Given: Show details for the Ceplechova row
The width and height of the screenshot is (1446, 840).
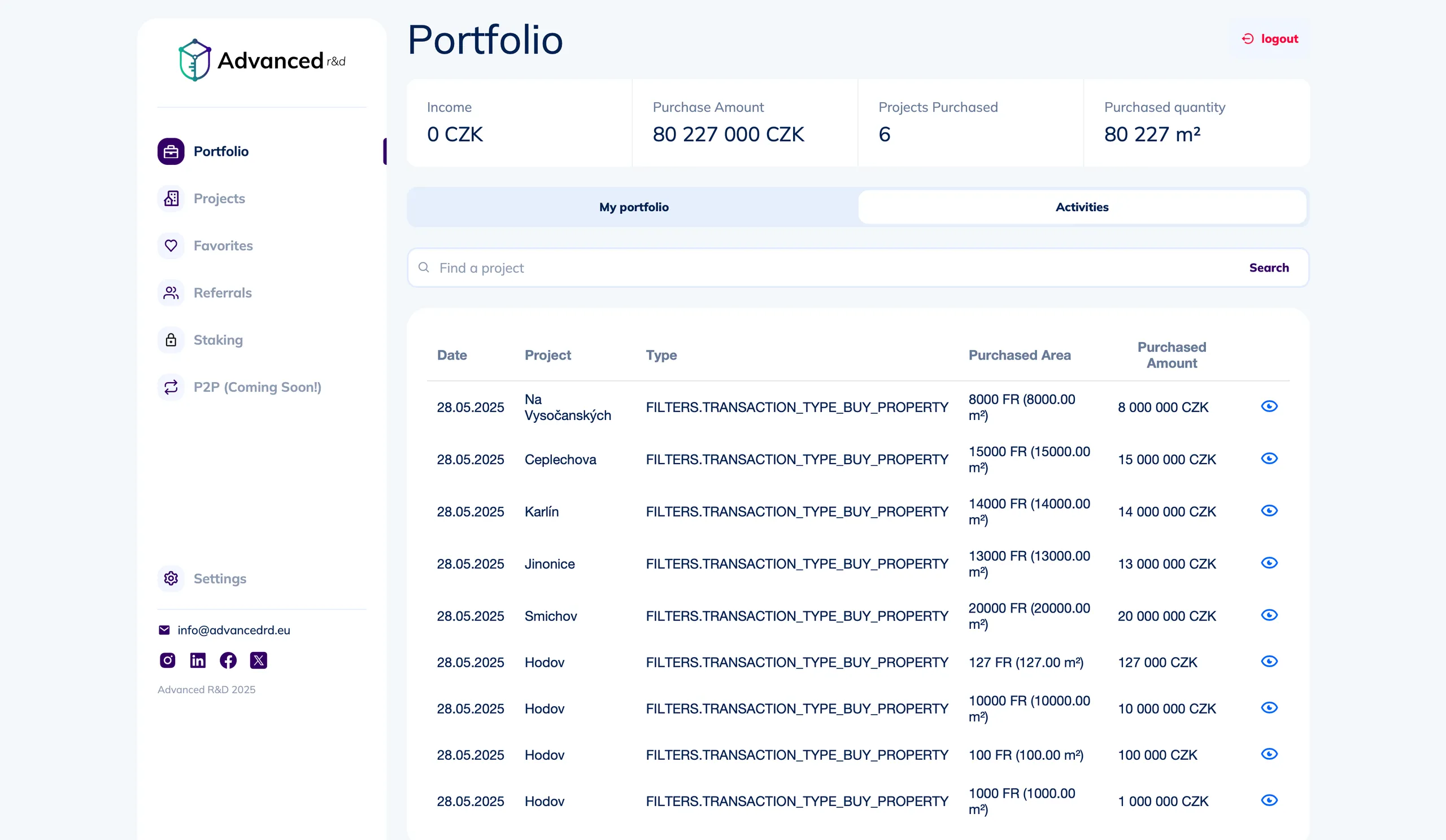Looking at the screenshot, I should pos(1270,459).
